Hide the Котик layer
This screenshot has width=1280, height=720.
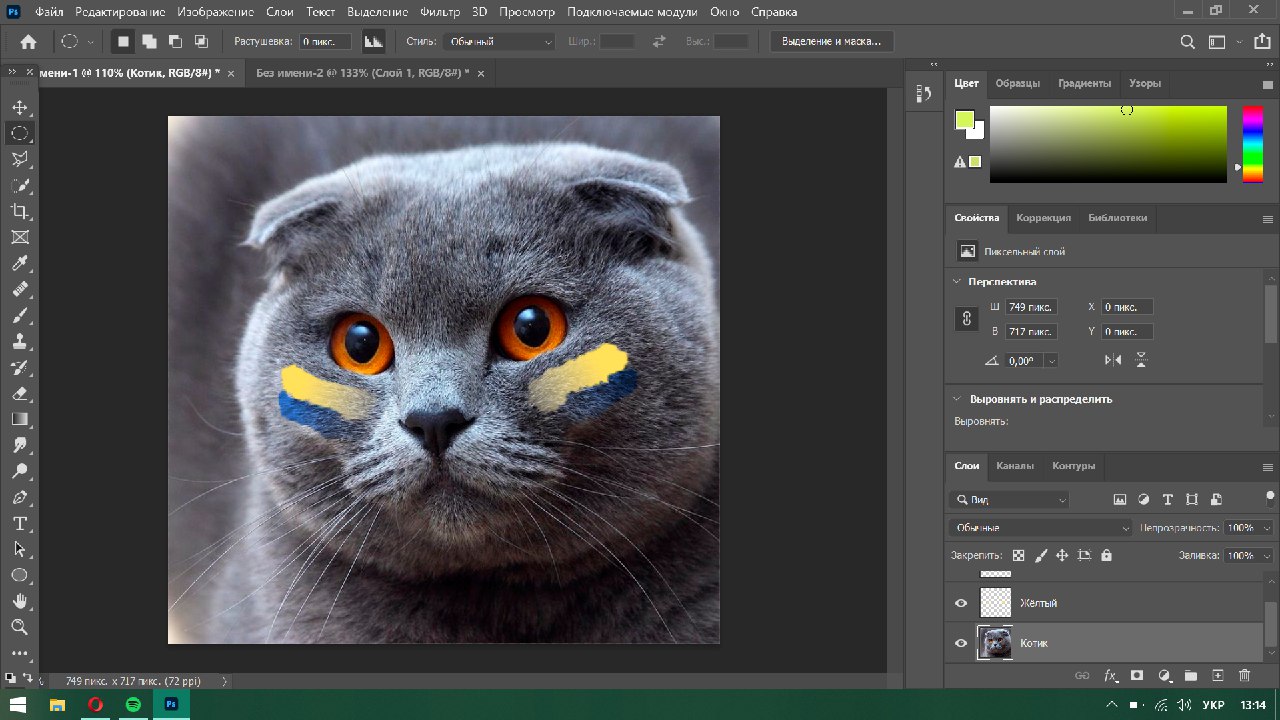[x=961, y=643]
